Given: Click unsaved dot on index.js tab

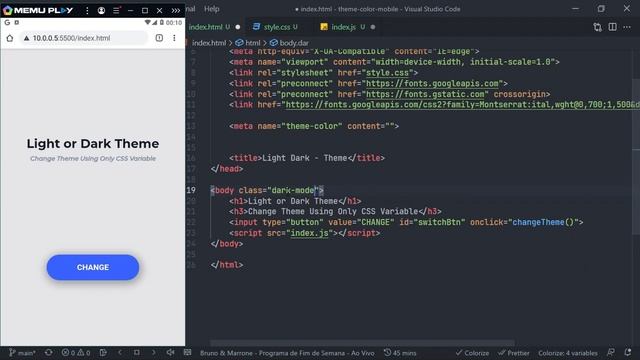Looking at the screenshot, I should pos(373,27).
